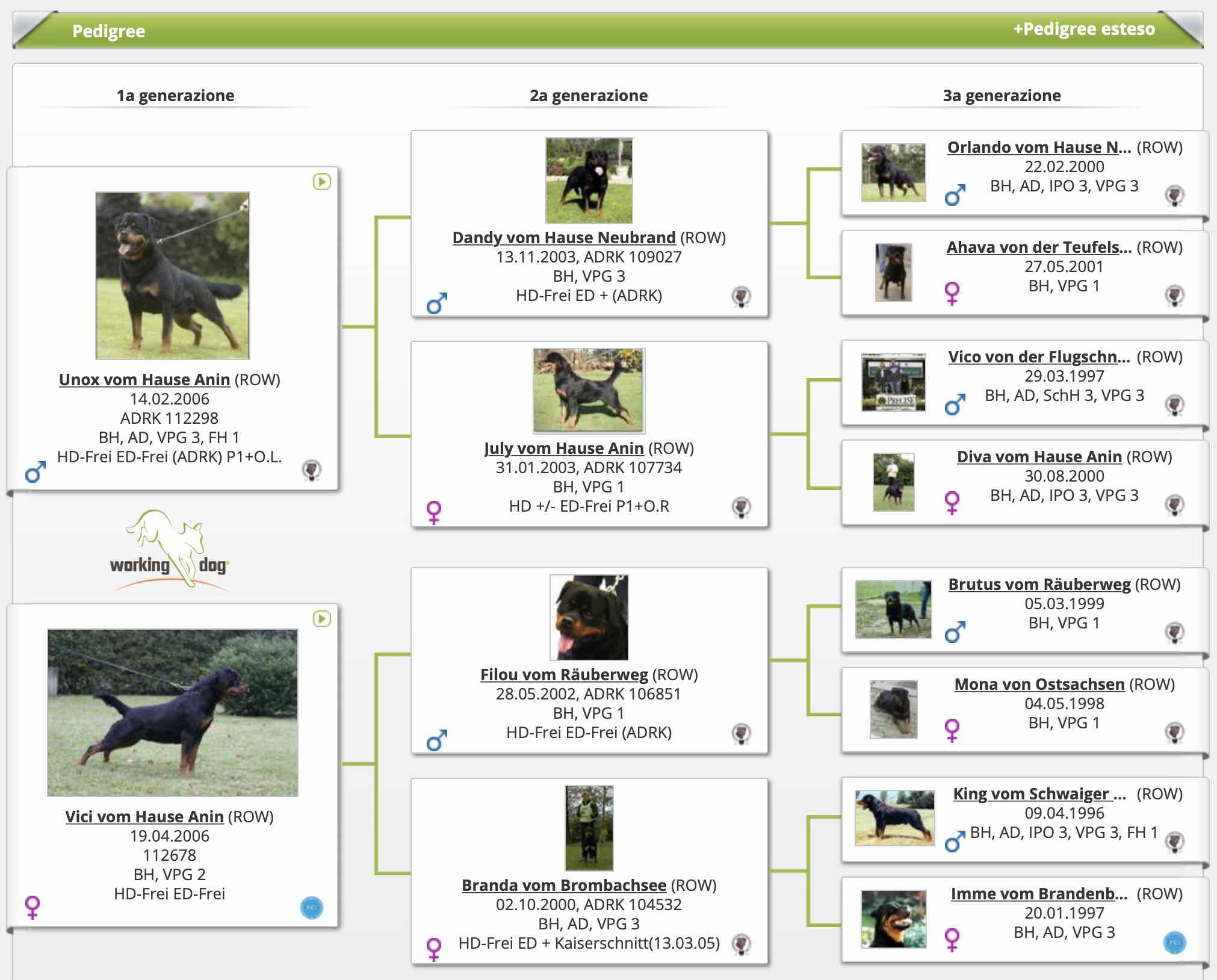
Task: Click the blue FCI badge on Imme card
Action: 1175,943
